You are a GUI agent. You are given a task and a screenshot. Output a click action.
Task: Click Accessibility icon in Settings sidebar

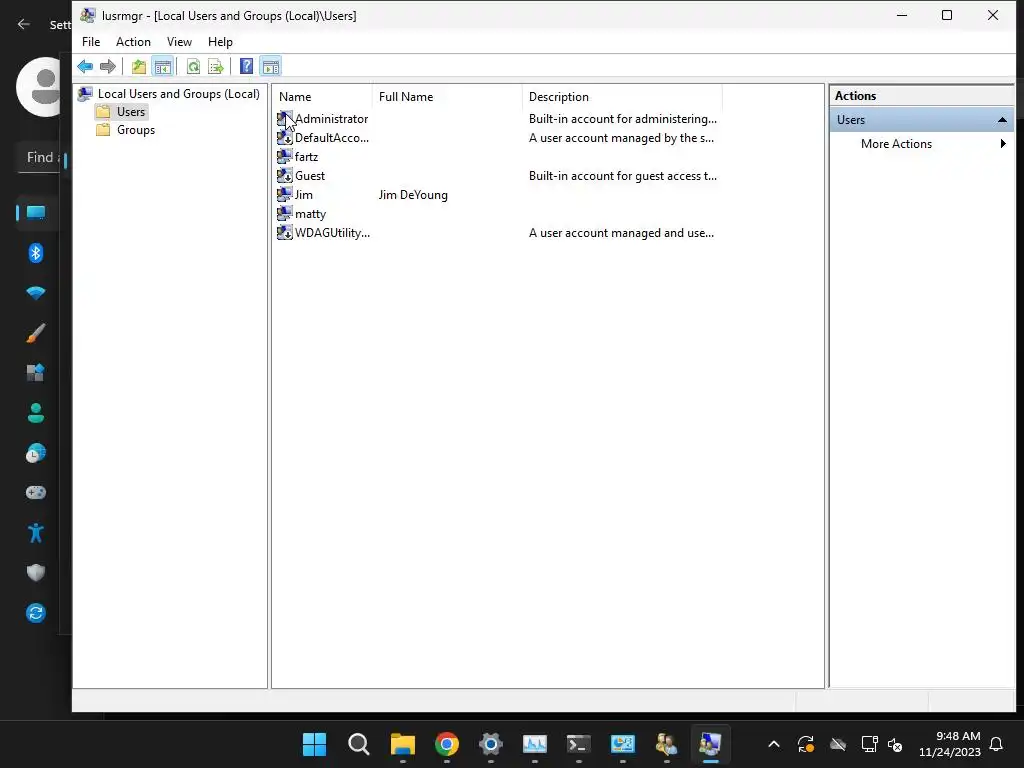[36, 533]
